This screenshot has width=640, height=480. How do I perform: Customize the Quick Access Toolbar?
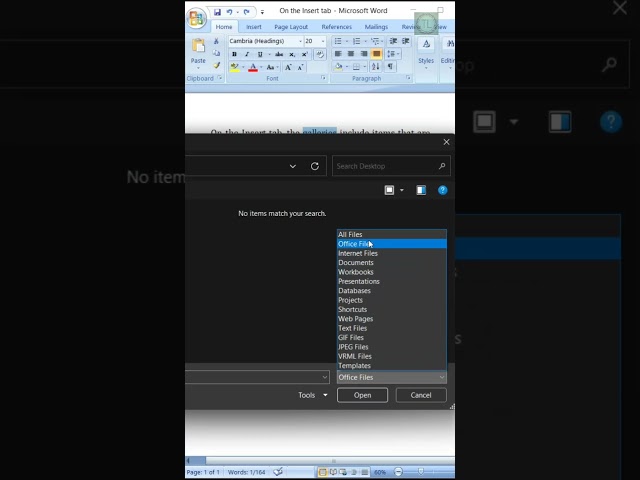tap(262, 12)
